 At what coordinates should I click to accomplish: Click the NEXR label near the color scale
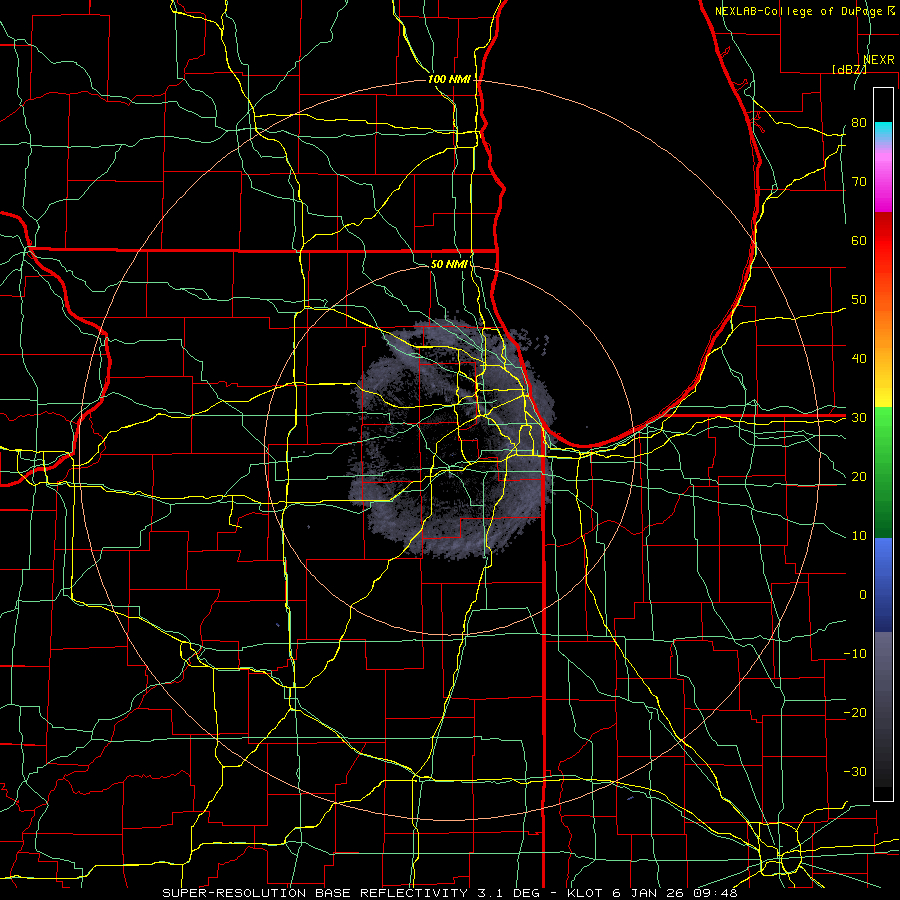[879, 60]
